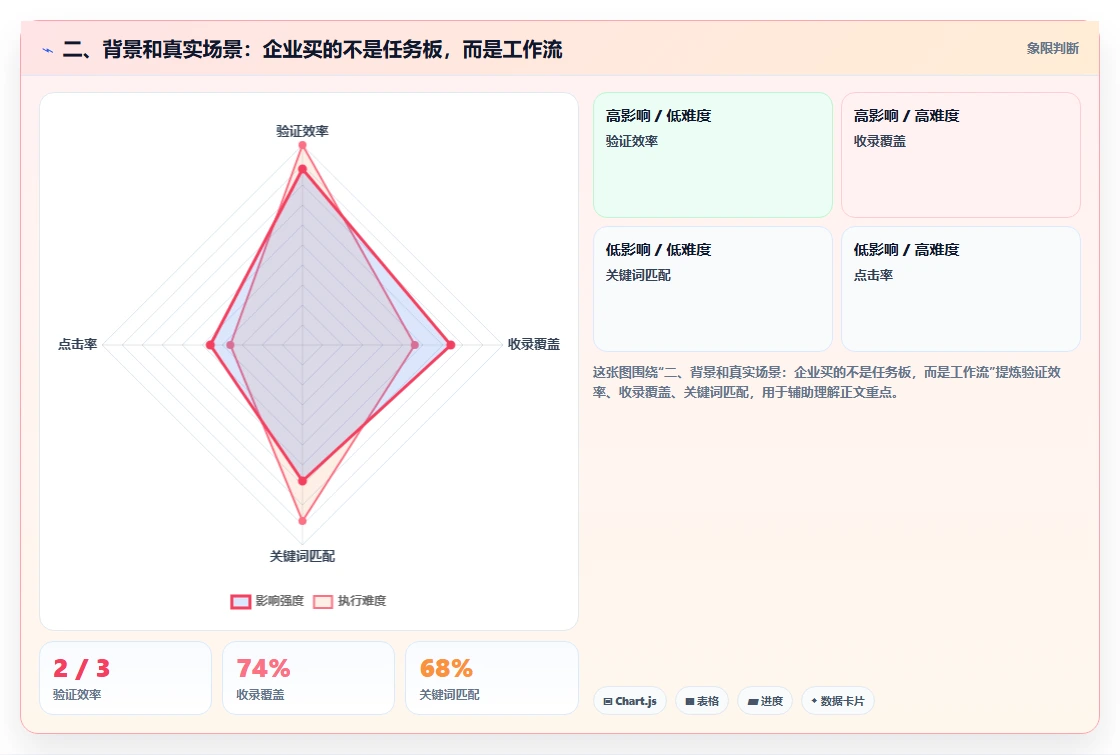Screen dimensions: 1120x755
Task: Toggle the 执行难度 legend series
Action: click(349, 601)
